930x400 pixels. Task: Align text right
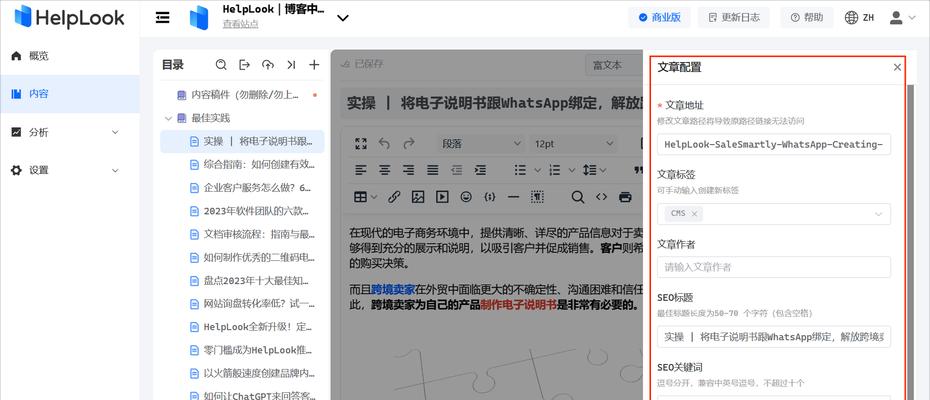409,170
